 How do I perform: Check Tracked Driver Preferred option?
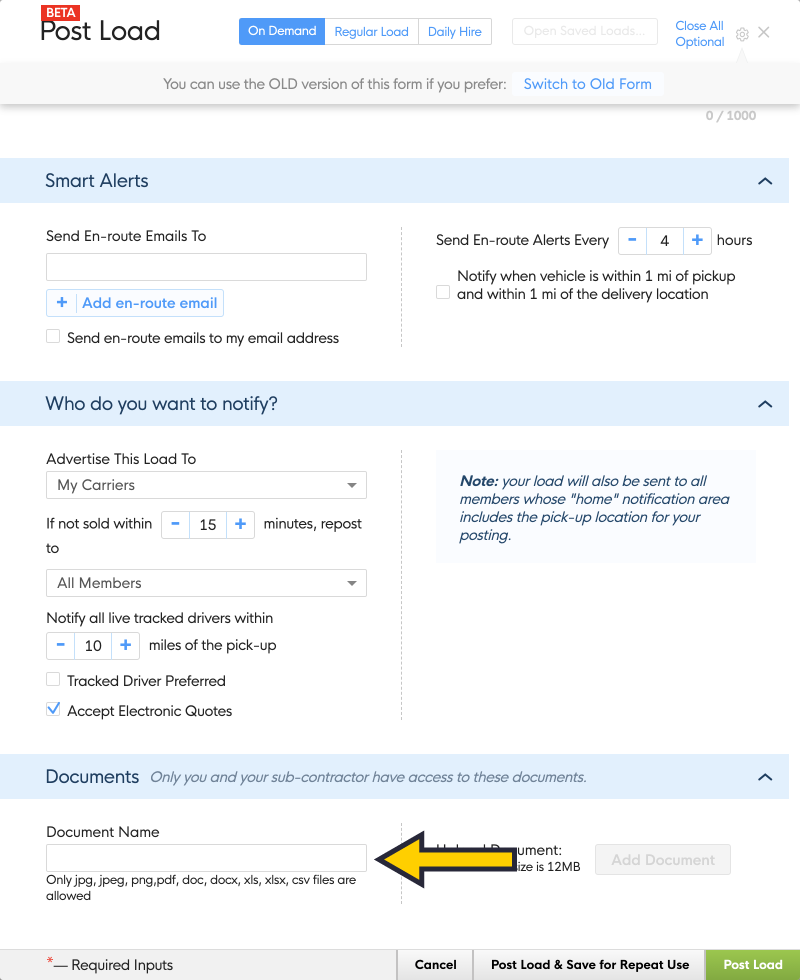(53, 680)
